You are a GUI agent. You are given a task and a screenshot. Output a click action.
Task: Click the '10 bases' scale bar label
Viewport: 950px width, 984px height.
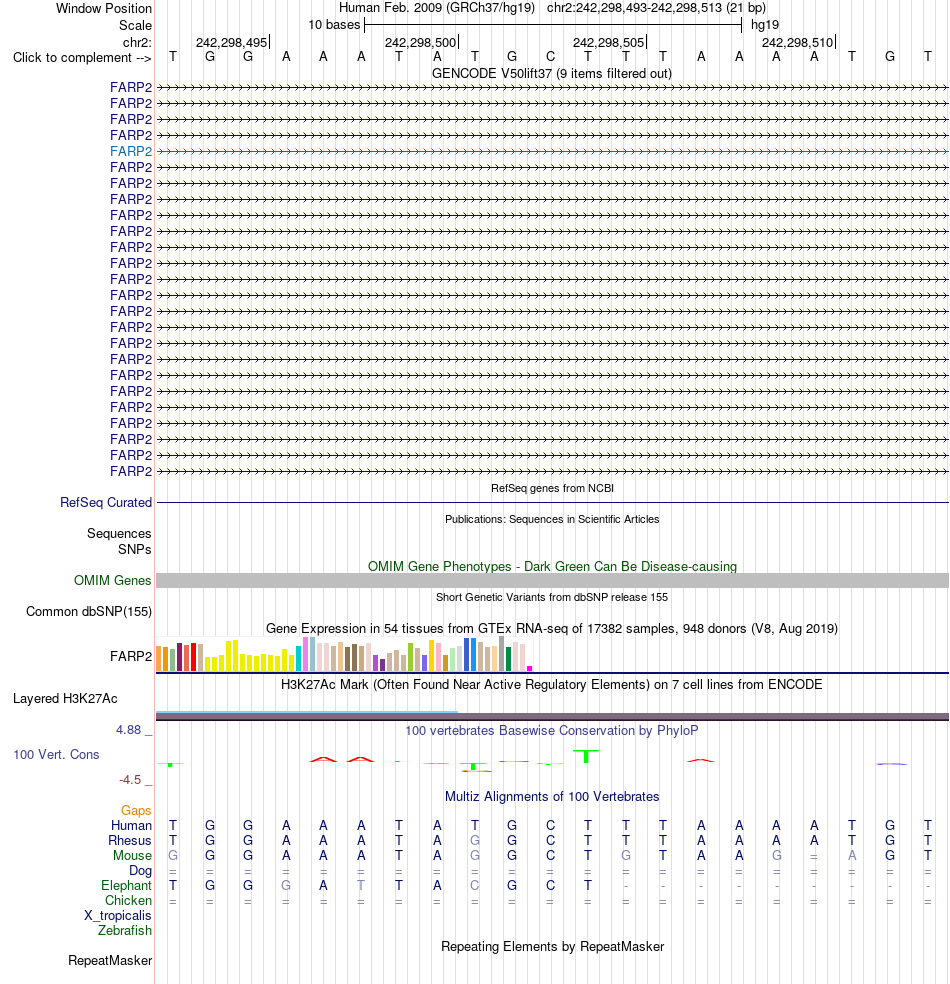point(334,25)
